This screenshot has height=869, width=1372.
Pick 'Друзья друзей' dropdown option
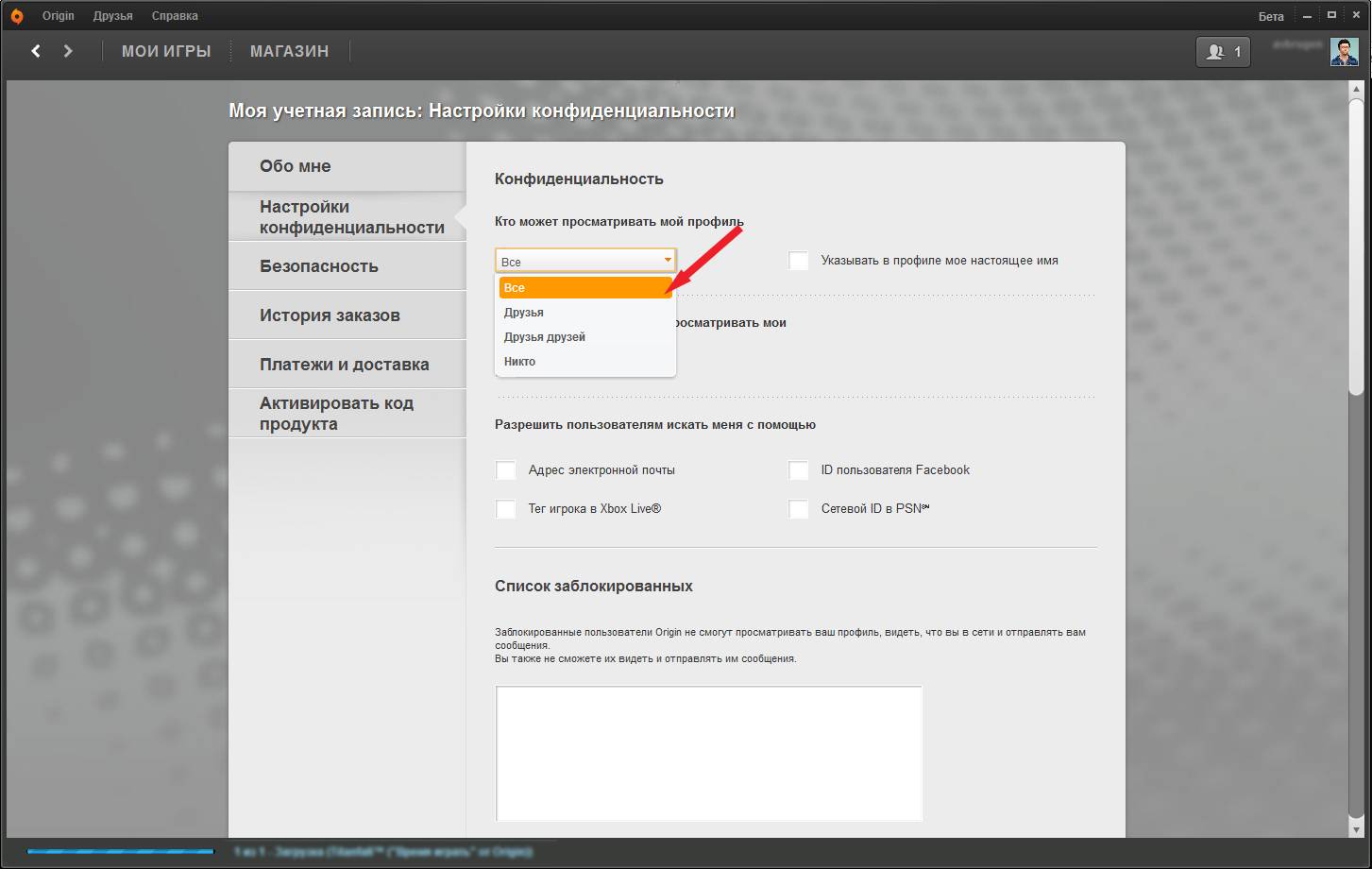click(545, 337)
